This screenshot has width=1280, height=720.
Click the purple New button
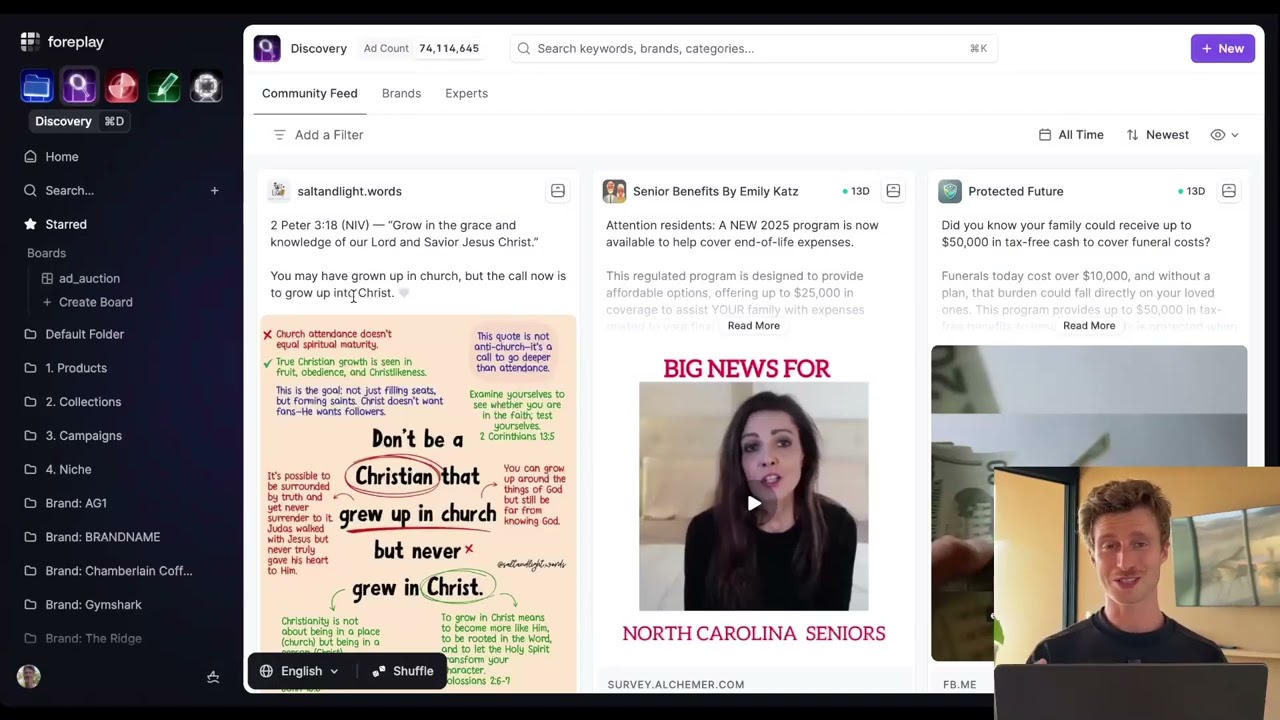1222,48
